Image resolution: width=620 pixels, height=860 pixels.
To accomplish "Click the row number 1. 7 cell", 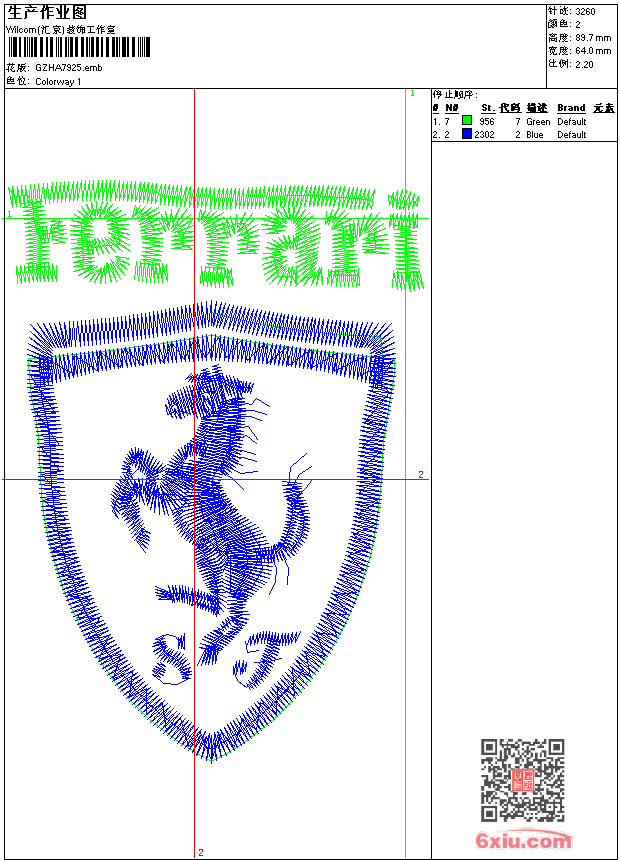I will [441, 121].
